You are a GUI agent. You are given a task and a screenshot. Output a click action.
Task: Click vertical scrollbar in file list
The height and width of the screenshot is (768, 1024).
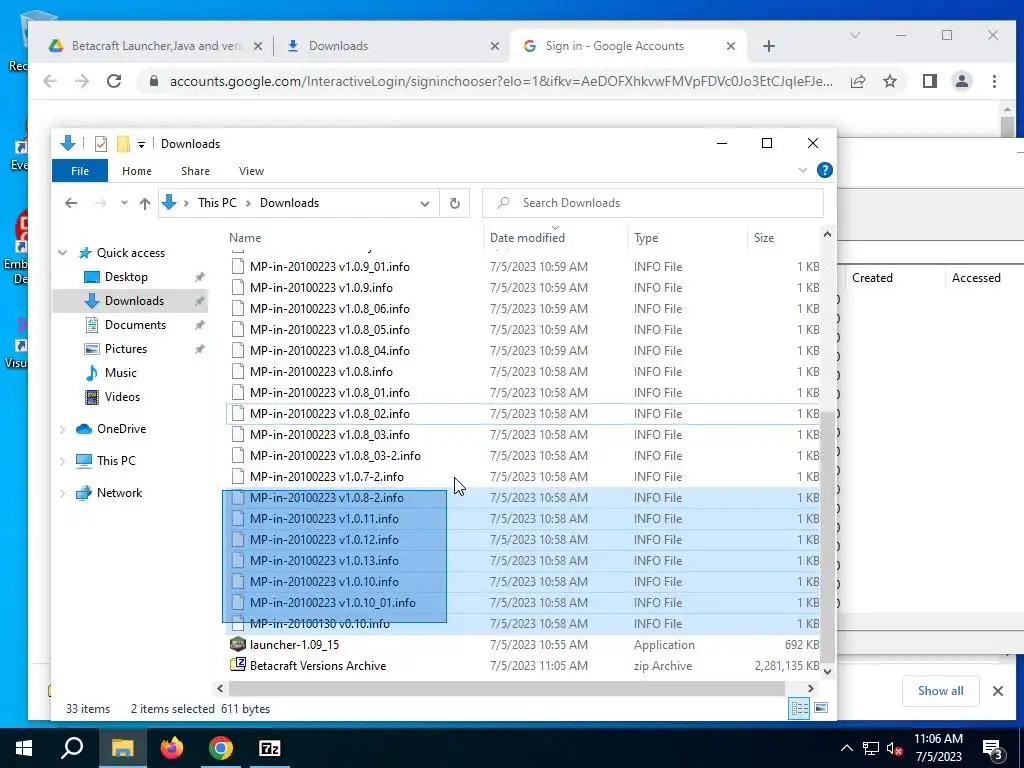pyautogui.click(x=827, y=536)
